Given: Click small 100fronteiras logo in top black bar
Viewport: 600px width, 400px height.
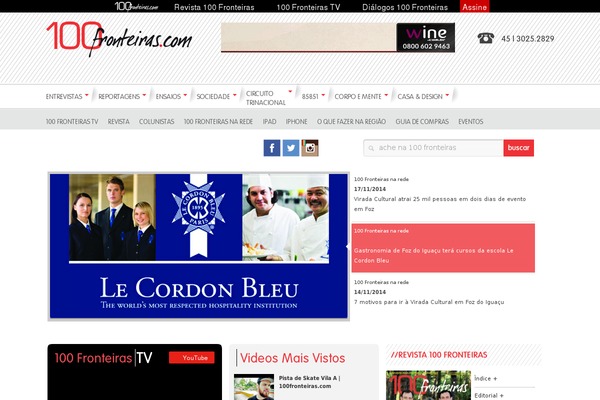Looking at the screenshot, I should coord(136,6).
